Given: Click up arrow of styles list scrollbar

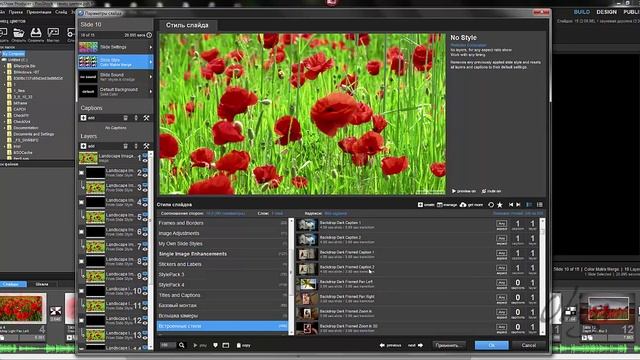Looking at the screenshot, I should 542,221.
